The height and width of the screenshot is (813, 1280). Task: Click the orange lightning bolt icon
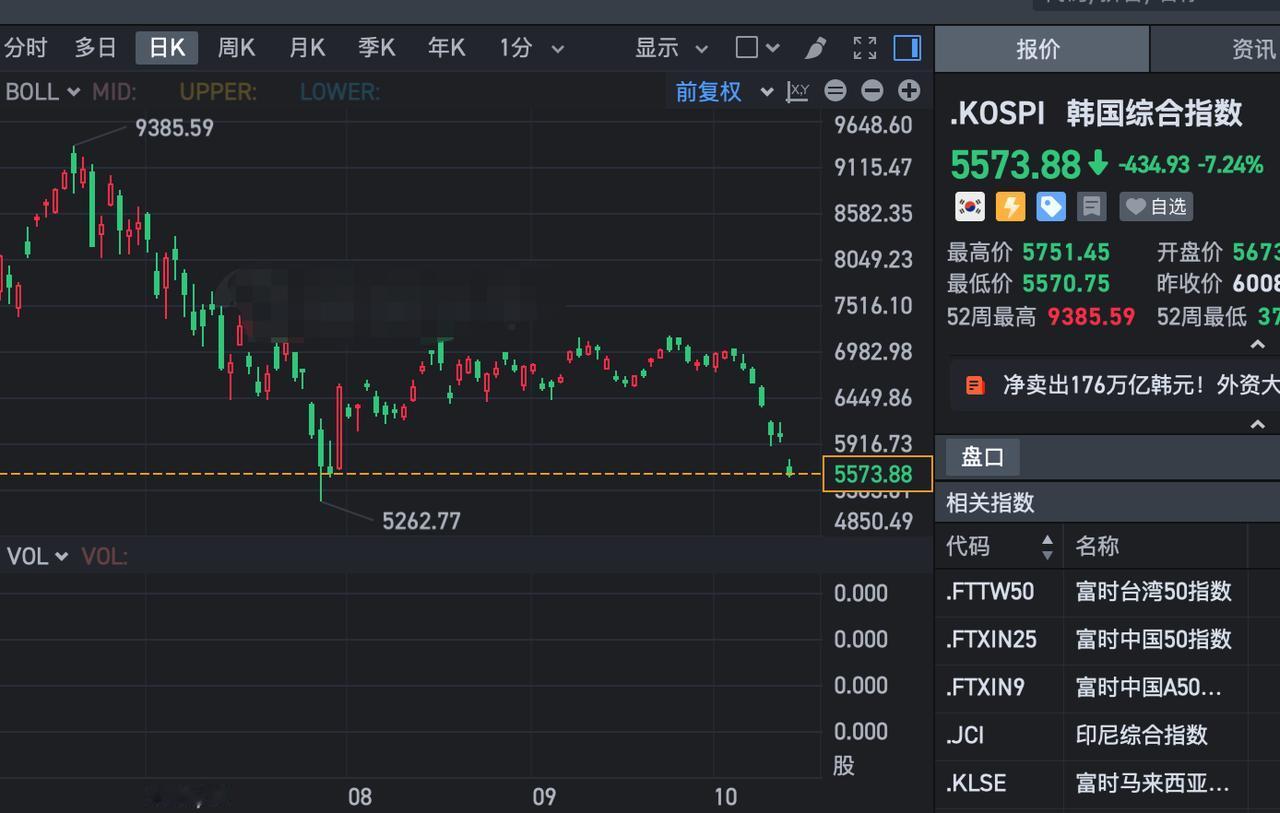[1011, 207]
